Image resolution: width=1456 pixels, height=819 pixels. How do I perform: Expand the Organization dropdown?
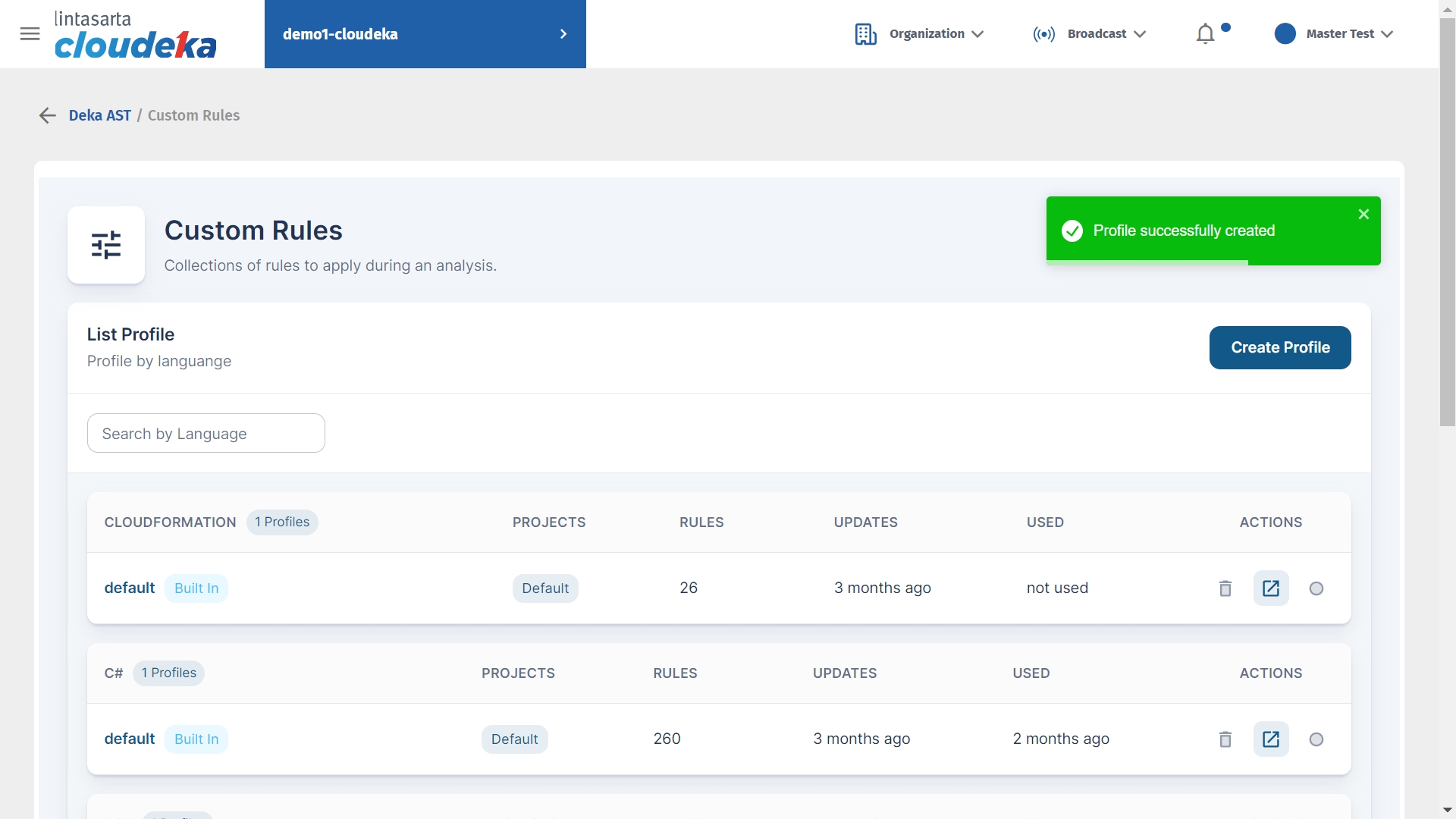click(919, 34)
